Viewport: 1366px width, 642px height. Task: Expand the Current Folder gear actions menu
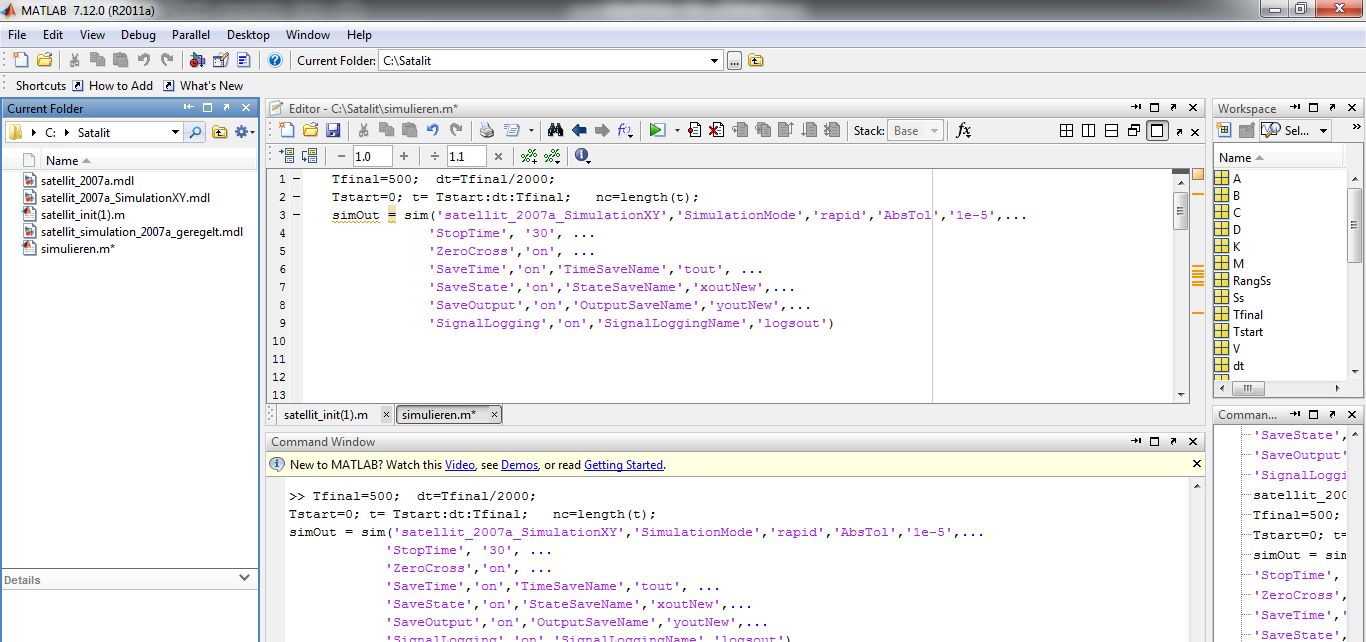[244, 132]
